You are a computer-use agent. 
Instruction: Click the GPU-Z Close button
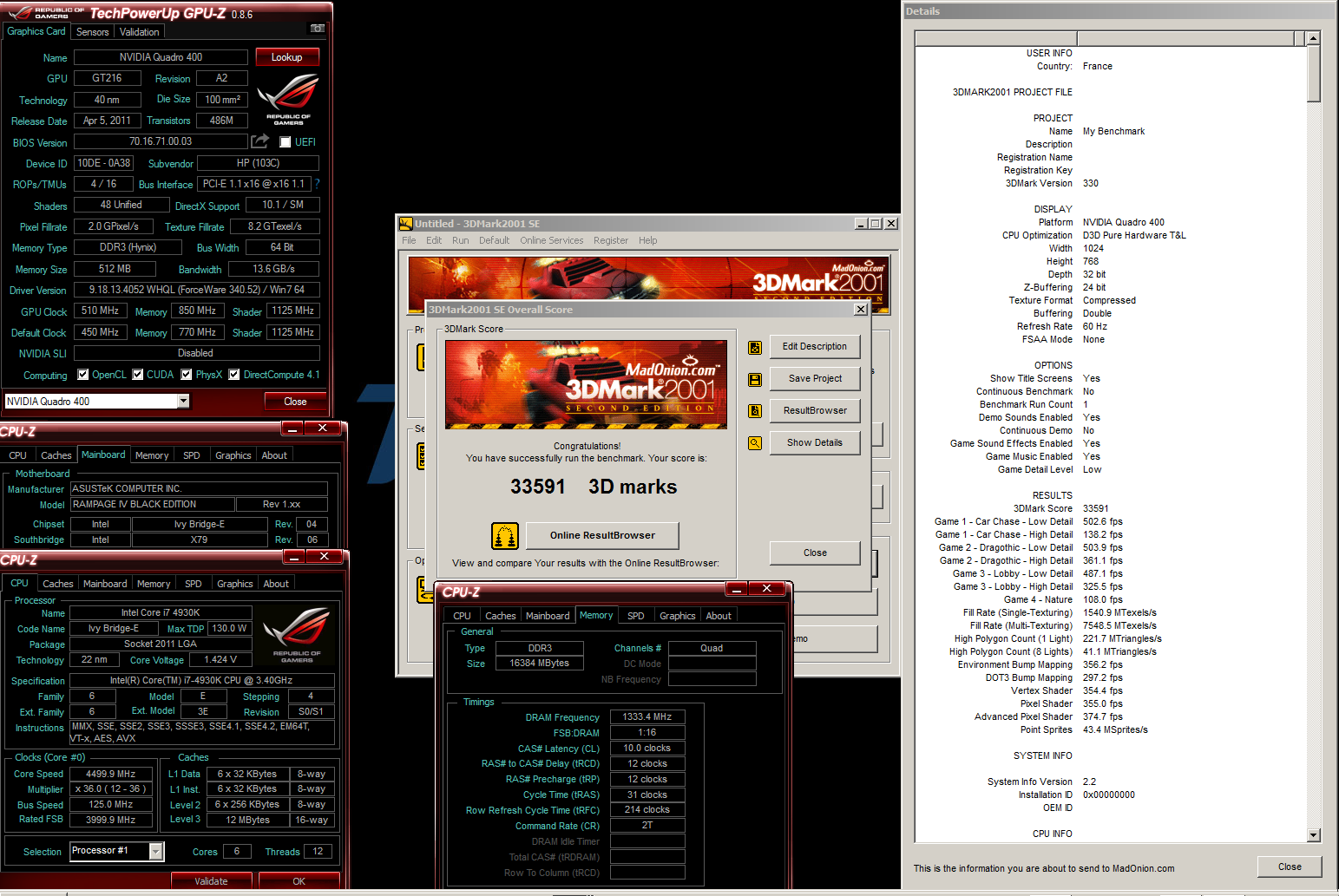point(295,402)
